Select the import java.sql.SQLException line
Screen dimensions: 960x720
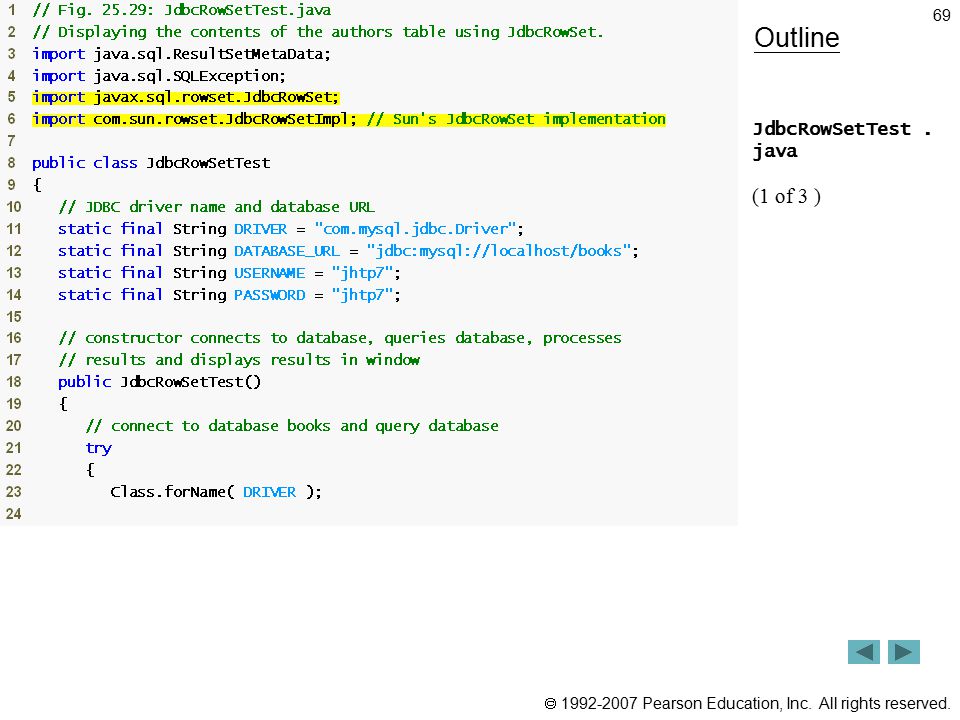[159, 76]
